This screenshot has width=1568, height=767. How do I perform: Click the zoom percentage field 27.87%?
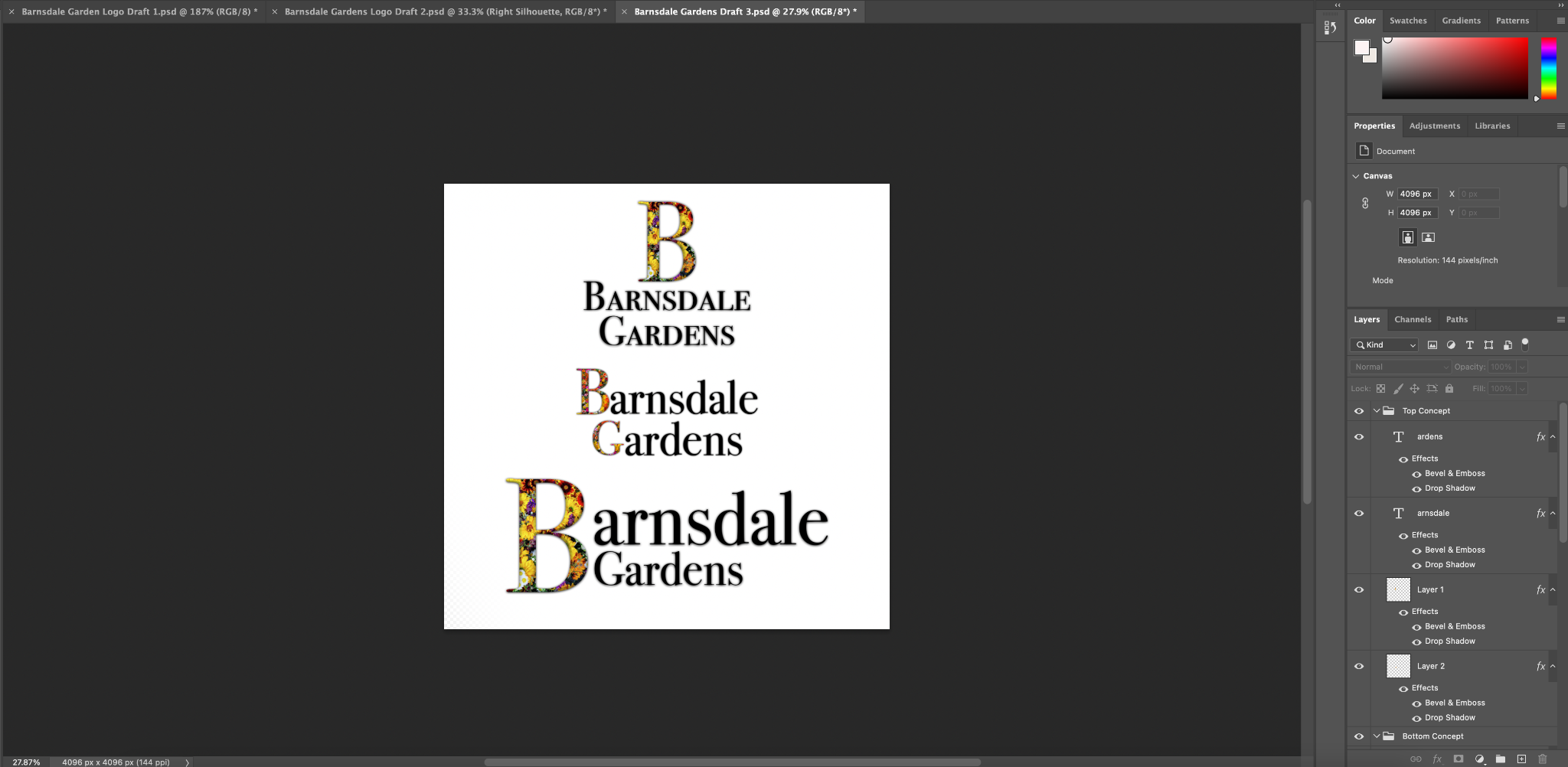tap(26, 762)
